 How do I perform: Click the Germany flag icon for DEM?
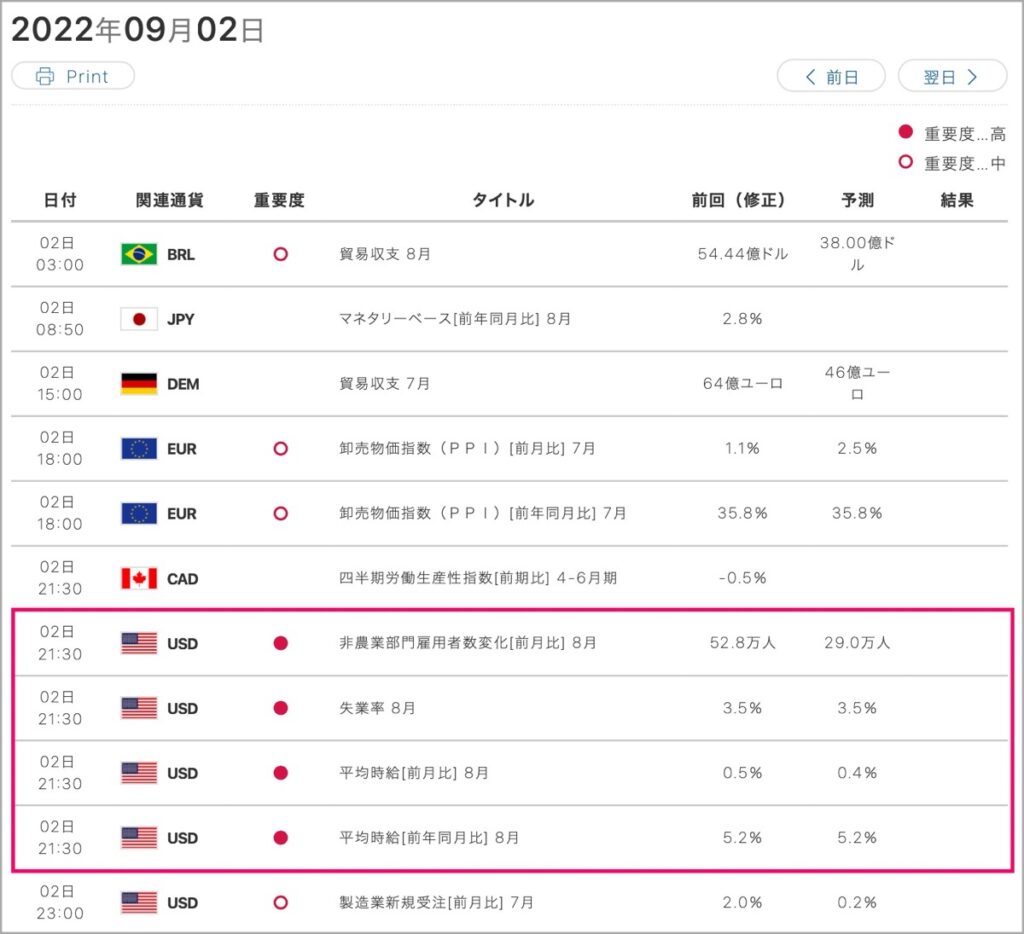pos(139,383)
